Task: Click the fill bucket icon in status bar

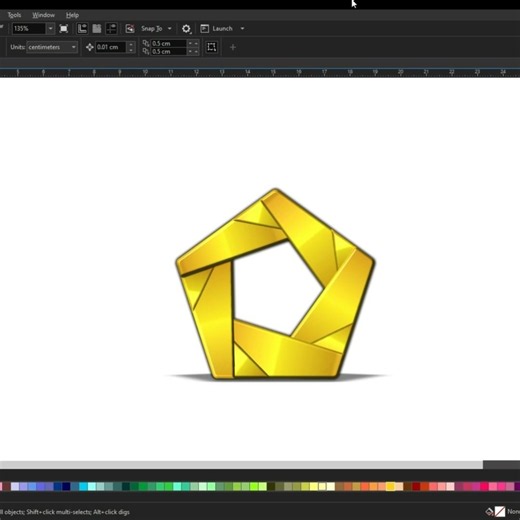Action: [489, 511]
